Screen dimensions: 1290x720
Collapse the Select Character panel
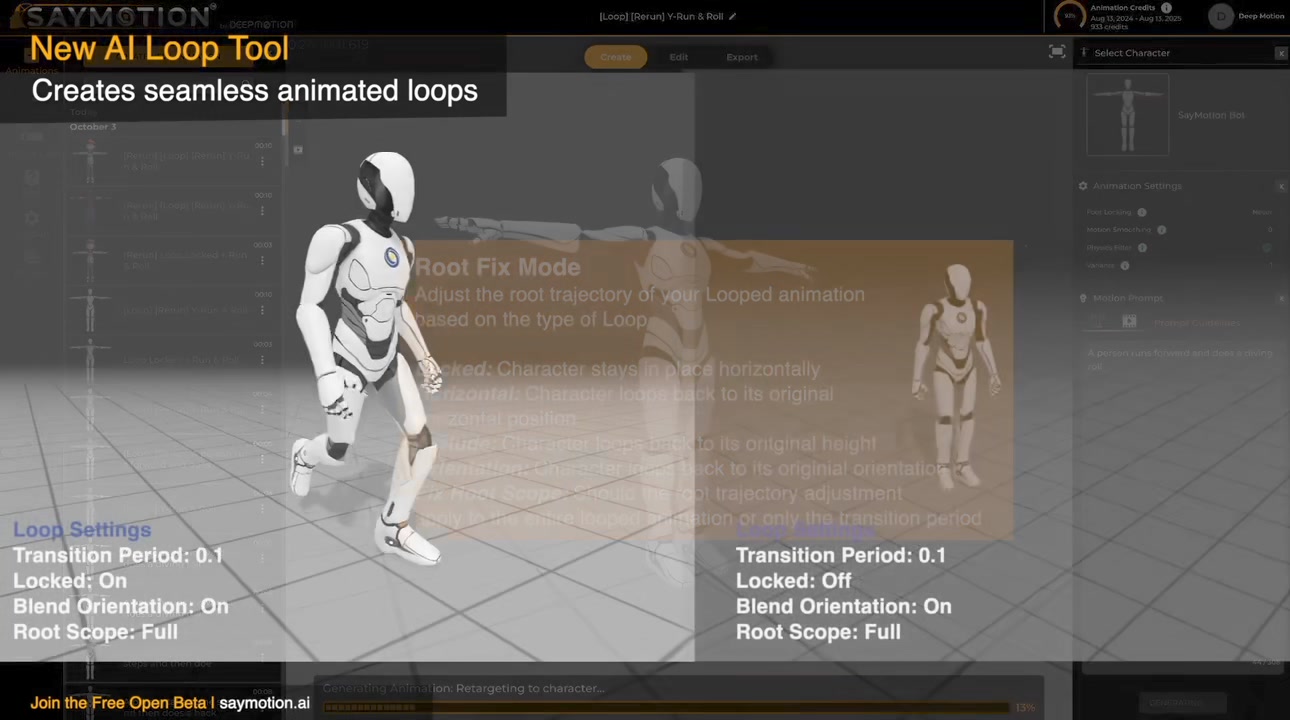1281,53
